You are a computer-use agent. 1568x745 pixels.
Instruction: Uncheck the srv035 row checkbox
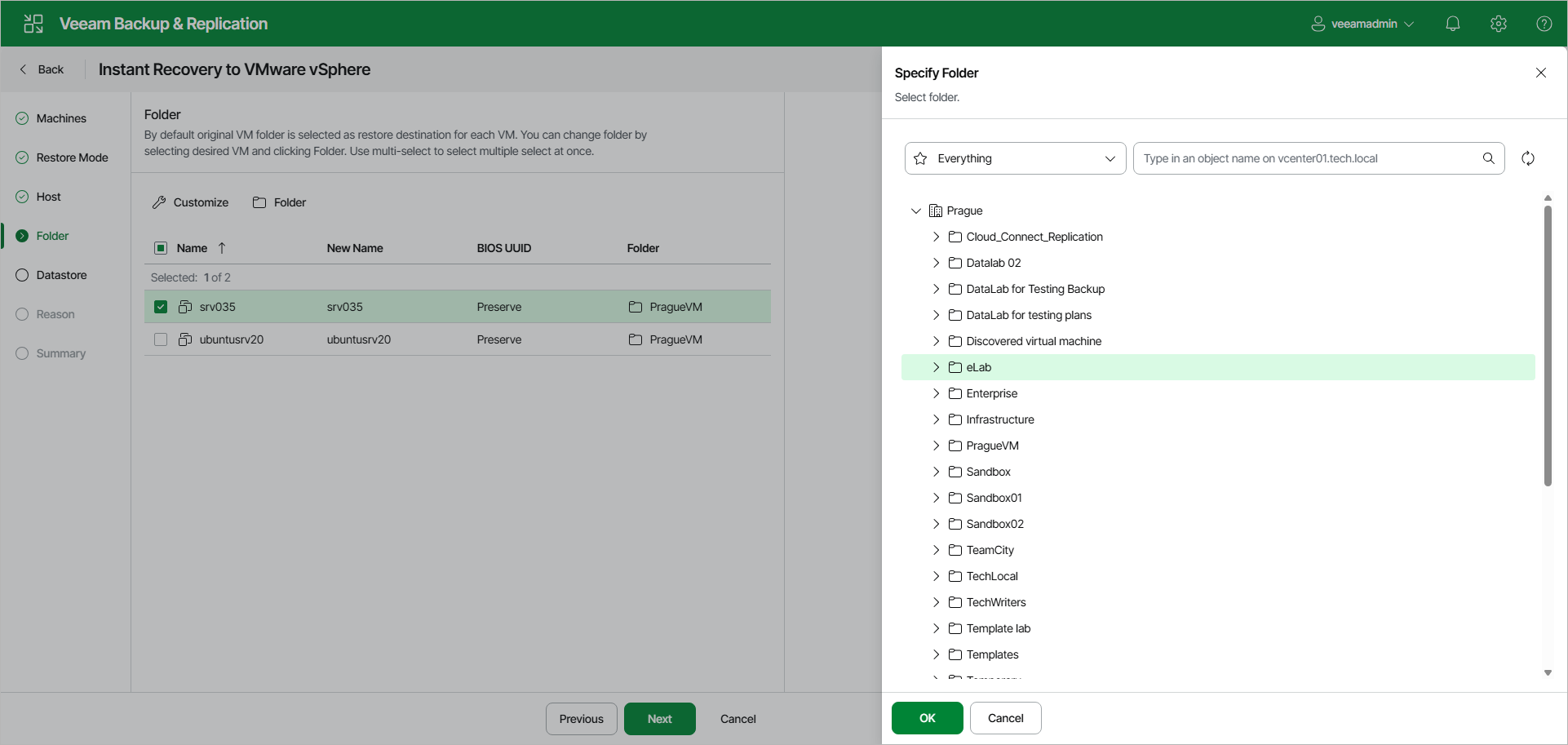pyautogui.click(x=161, y=307)
